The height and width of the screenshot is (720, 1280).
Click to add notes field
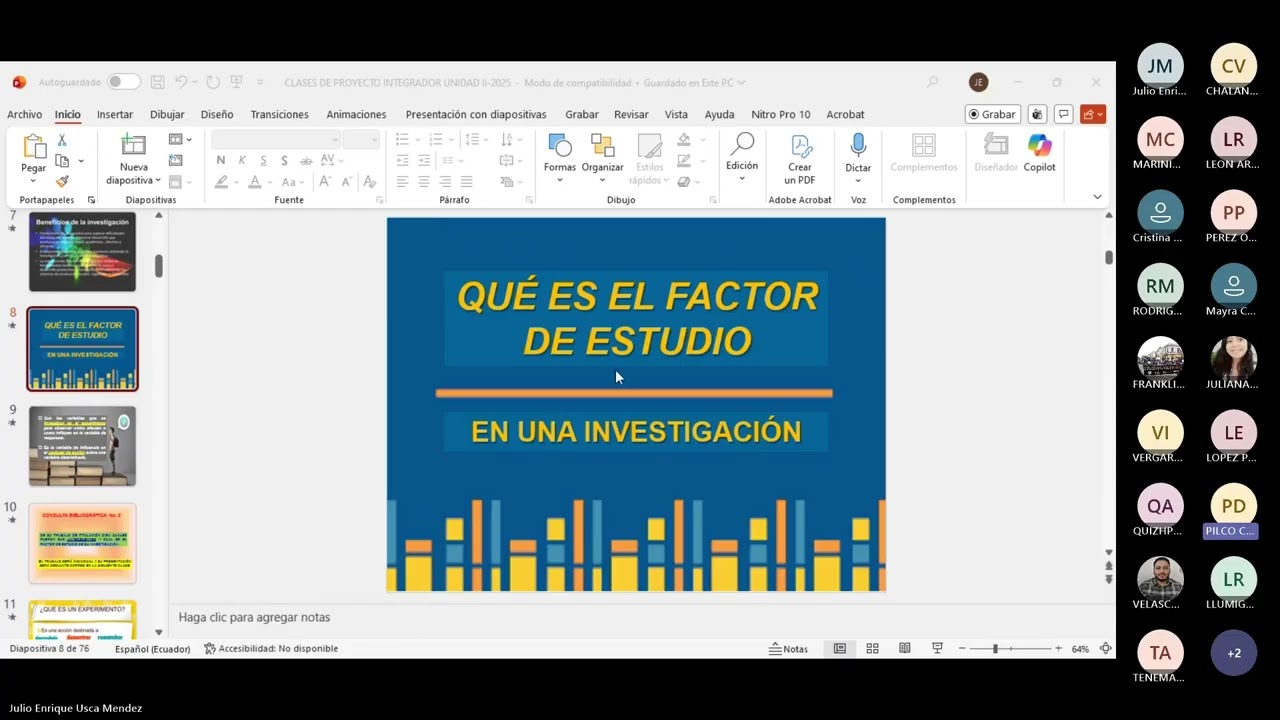pyautogui.click(x=640, y=617)
